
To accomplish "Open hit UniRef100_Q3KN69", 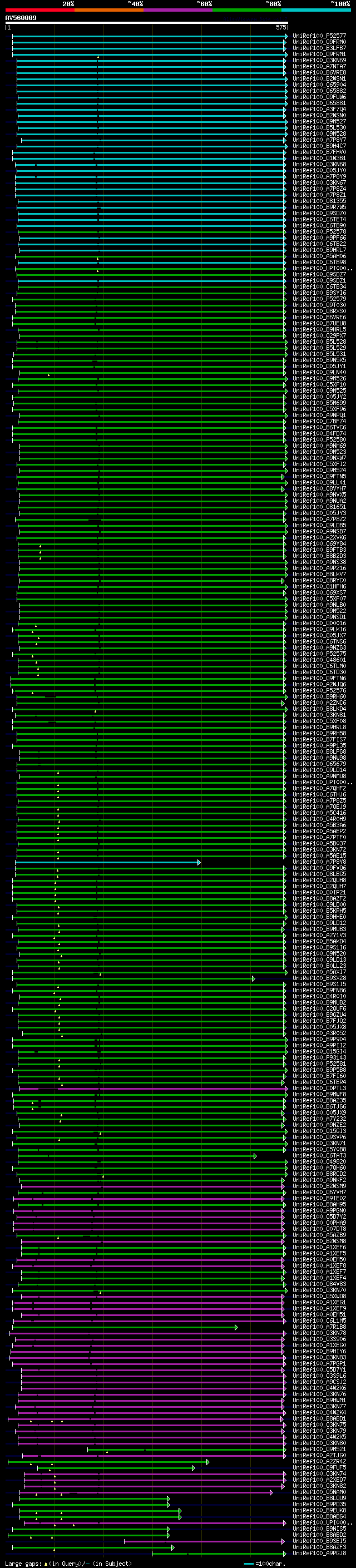I will click(319, 60).
